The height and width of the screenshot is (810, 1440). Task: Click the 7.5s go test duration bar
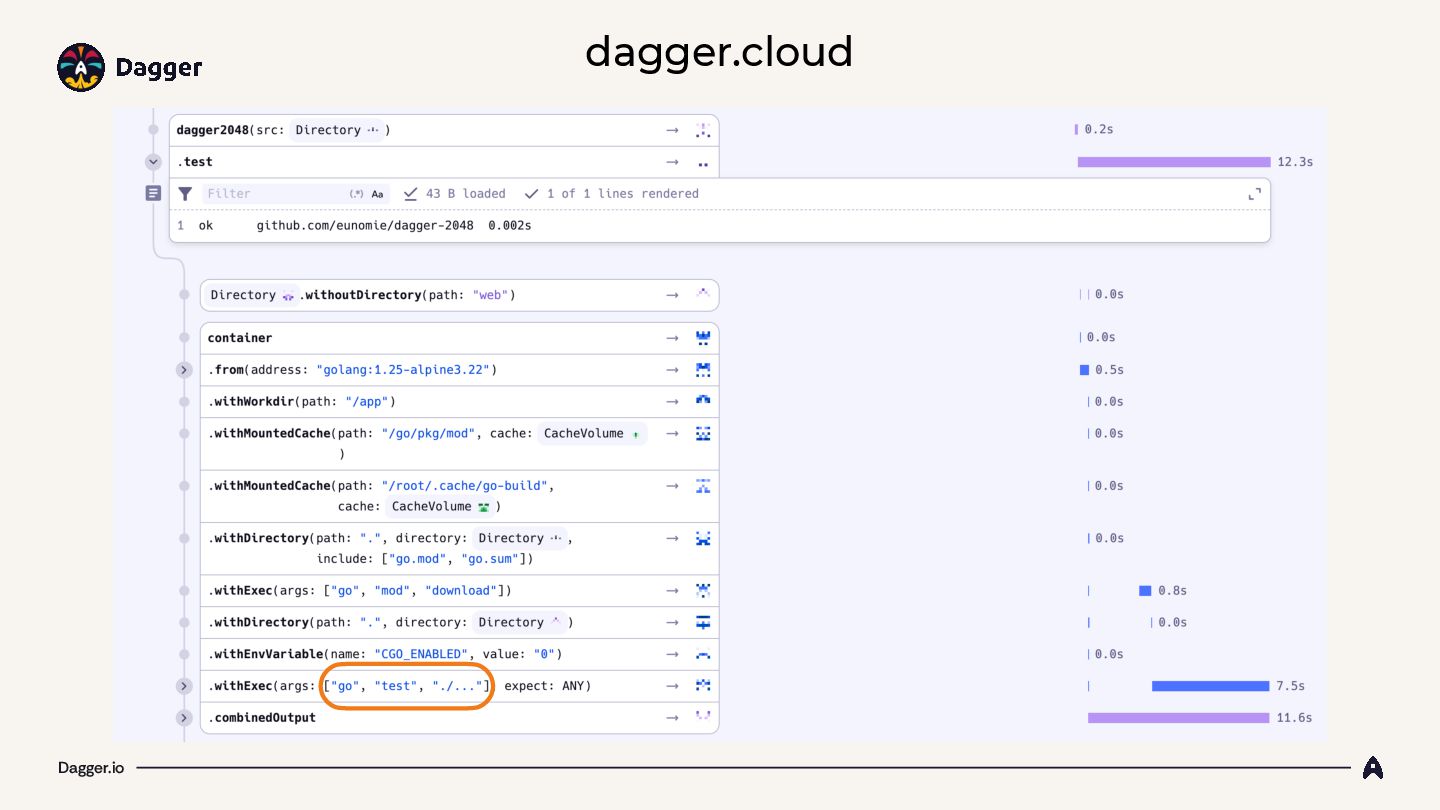1210,686
